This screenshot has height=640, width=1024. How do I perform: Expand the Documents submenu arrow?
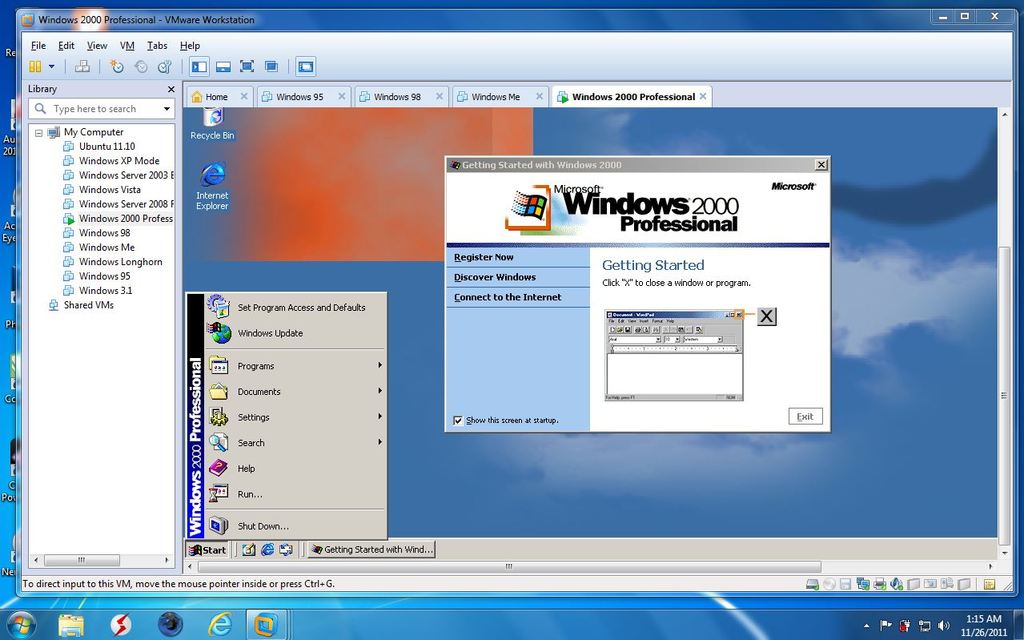[379, 391]
